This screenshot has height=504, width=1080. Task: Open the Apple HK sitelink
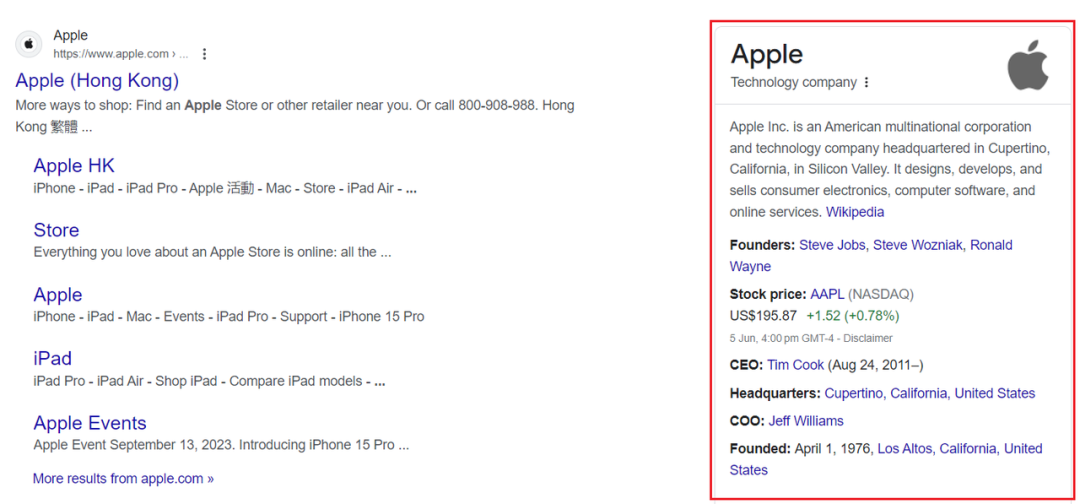74,166
